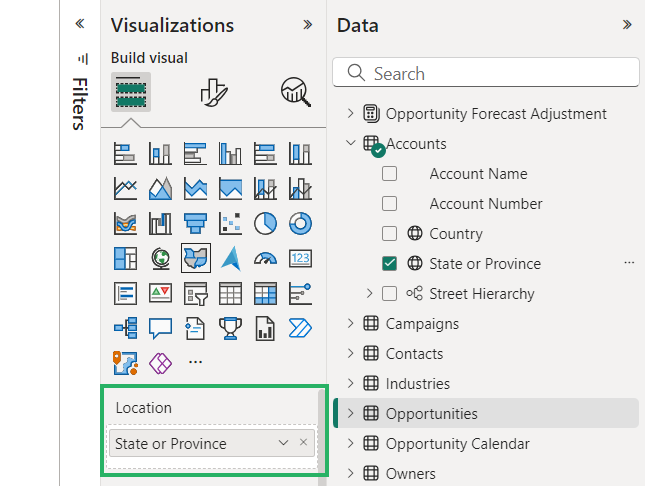
Task: Check the Account Name field
Action: pos(389,174)
